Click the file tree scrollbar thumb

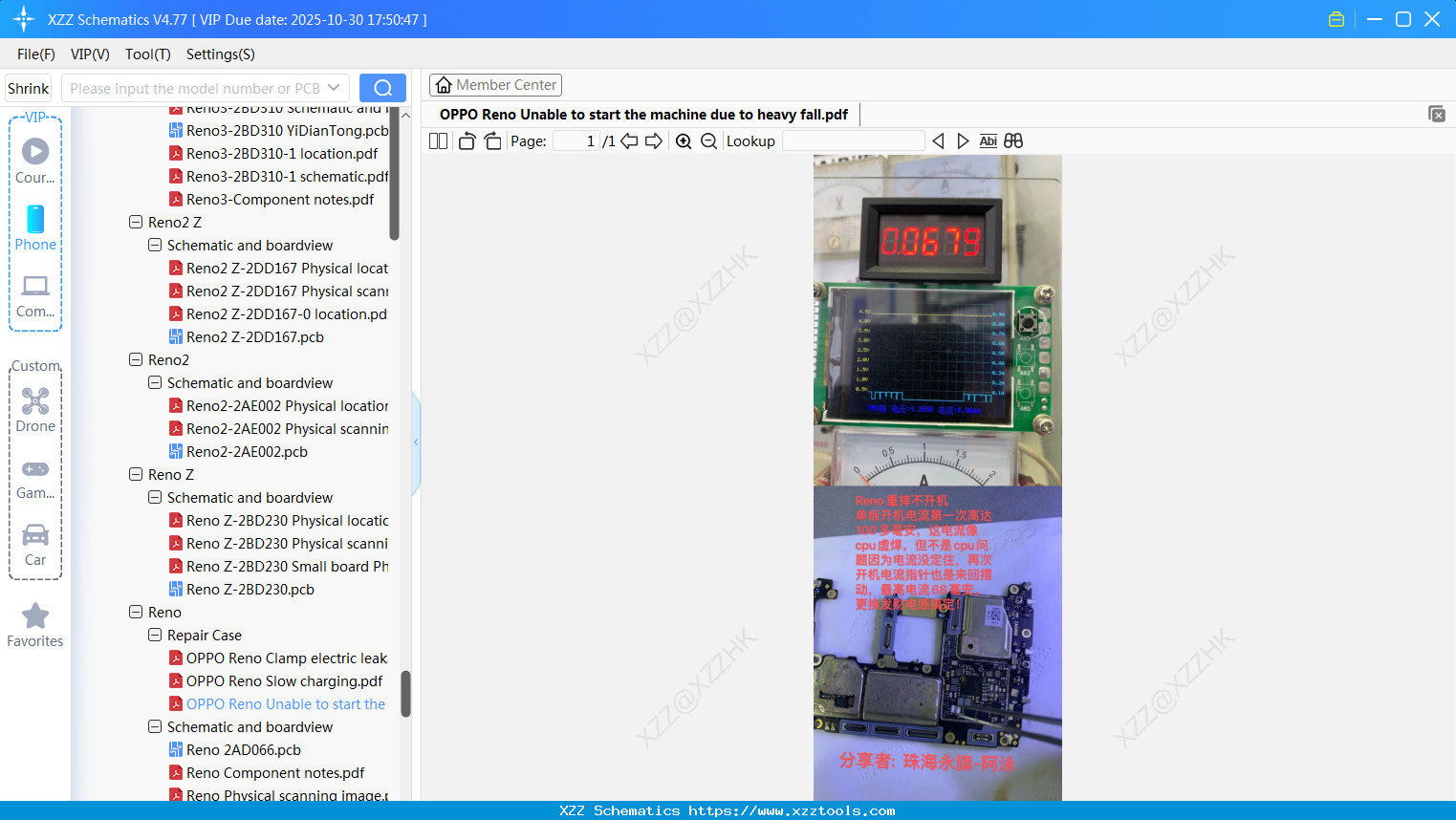point(405,693)
